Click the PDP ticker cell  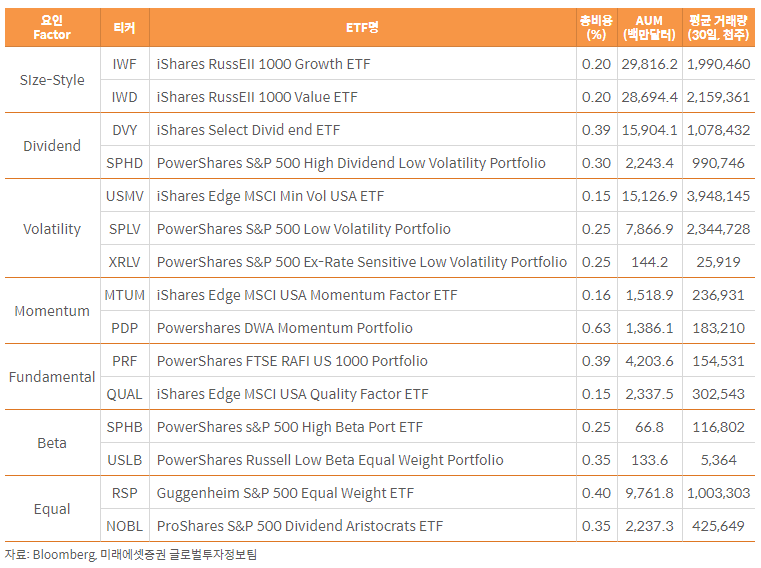(124, 328)
